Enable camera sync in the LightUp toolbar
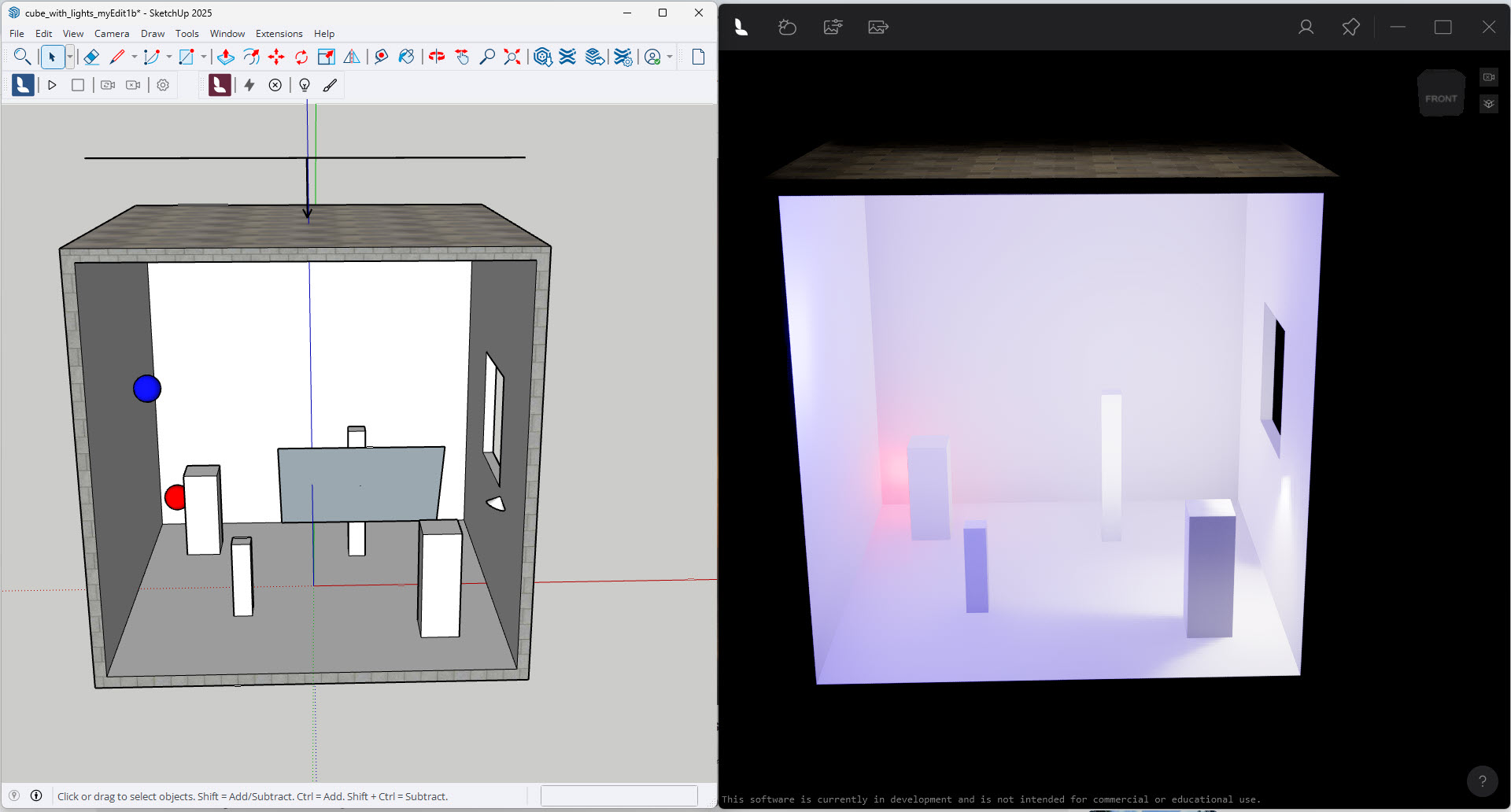The width and height of the screenshot is (1511, 812). (x=108, y=85)
